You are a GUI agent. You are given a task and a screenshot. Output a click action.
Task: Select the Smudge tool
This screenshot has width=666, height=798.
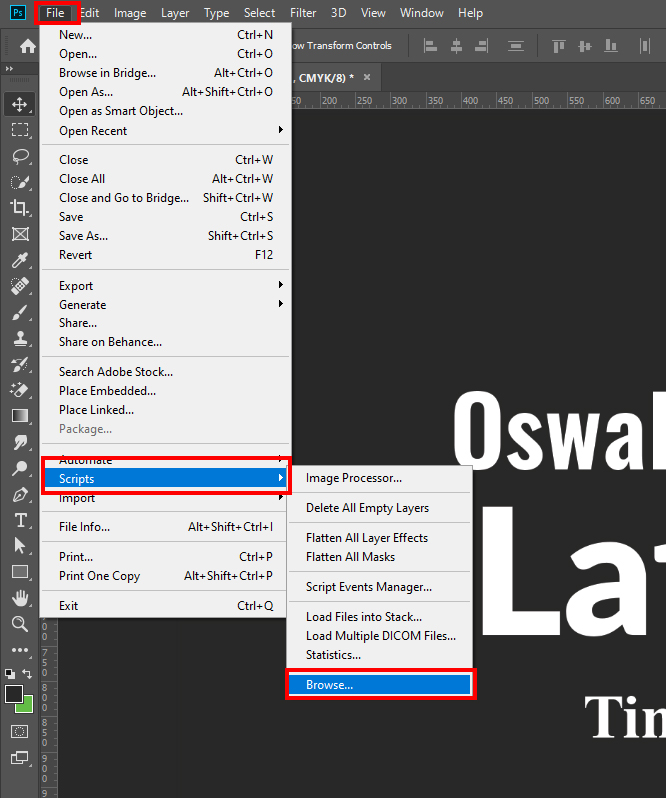pyautogui.click(x=20, y=442)
